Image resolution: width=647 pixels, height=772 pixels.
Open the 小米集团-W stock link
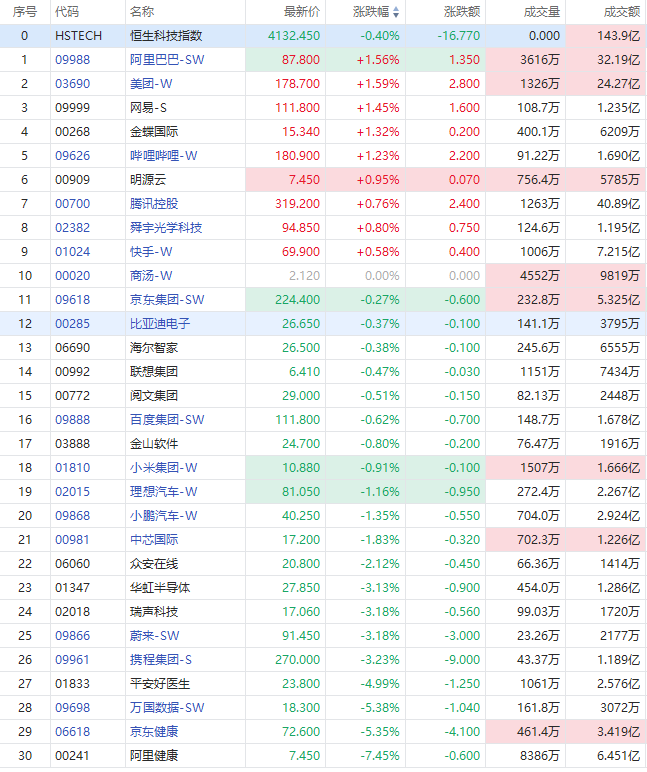[164, 468]
